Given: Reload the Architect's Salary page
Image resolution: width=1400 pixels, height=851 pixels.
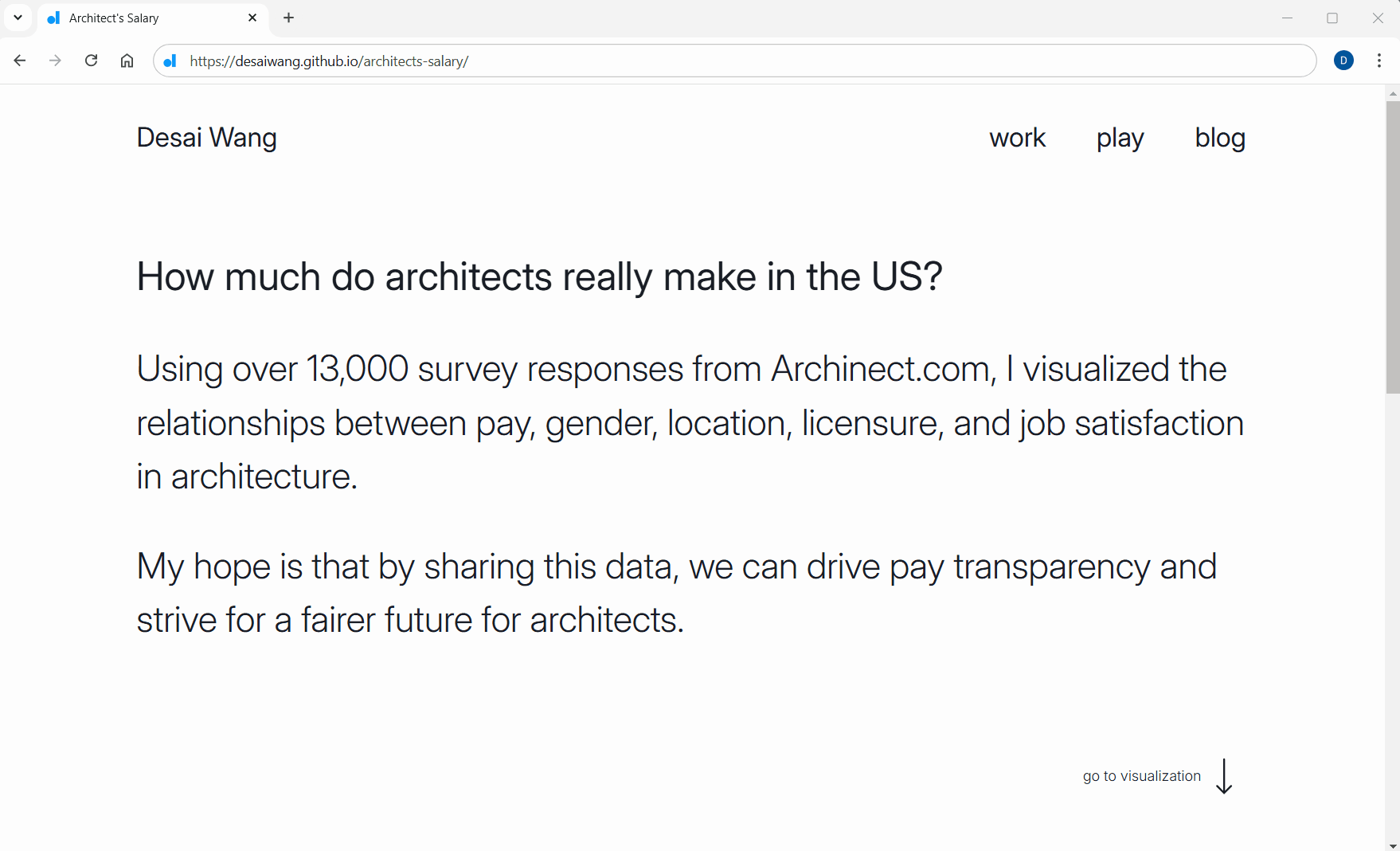Looking at the screenshot, I should [x=91, y=61].
